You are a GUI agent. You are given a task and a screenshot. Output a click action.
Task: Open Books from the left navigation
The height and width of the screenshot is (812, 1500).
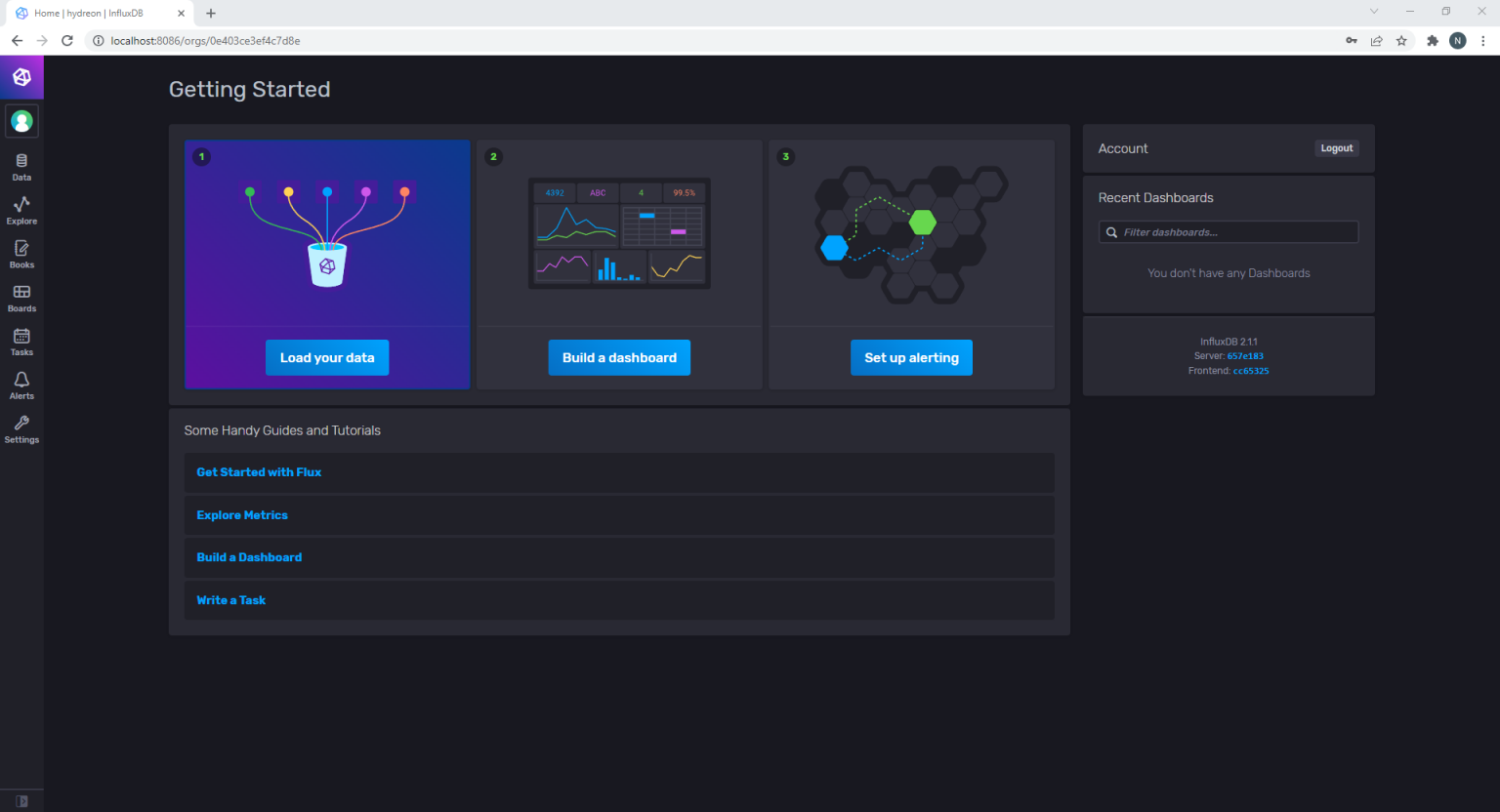pyautogui.click(x=21, y=253)
